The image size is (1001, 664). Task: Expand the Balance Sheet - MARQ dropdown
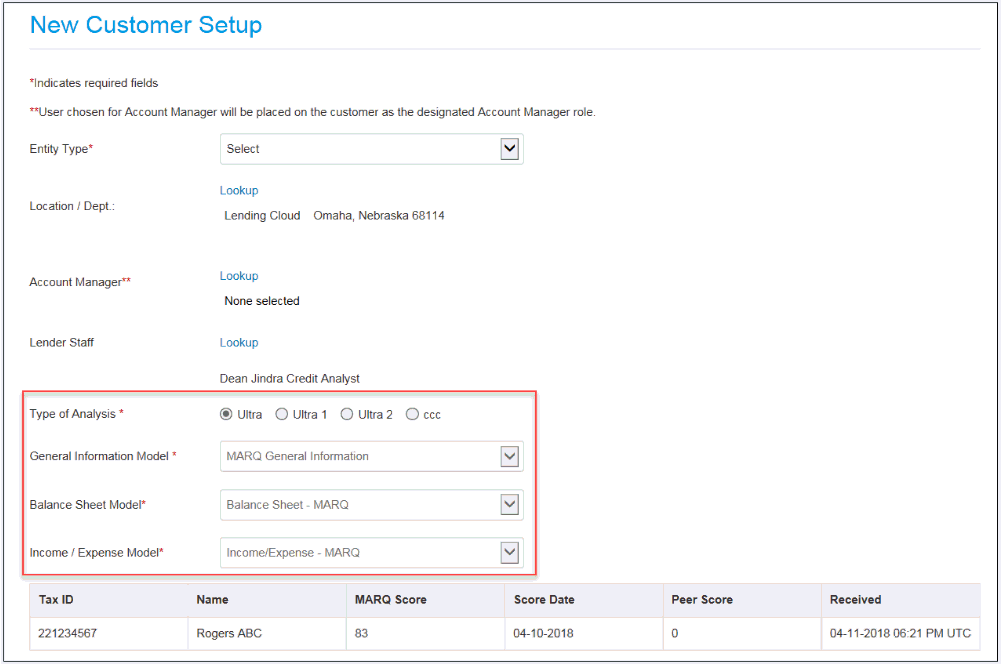pyautogui.click(x=370, y=504)
